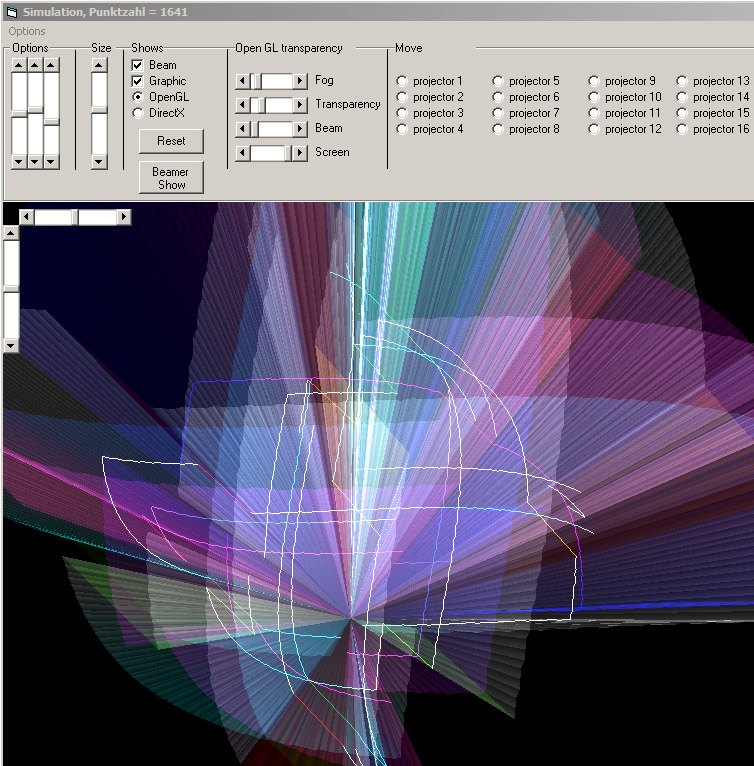The image size is (754, 766).
Task: Select the projector 7 option
Action: 498,113
